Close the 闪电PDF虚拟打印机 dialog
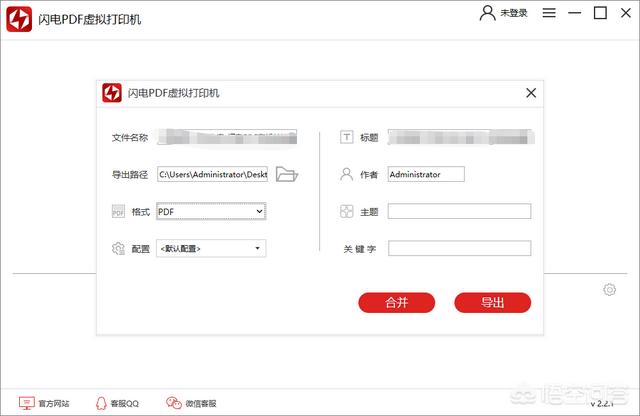Screen dimensions: 640x416 coord(531,93)
